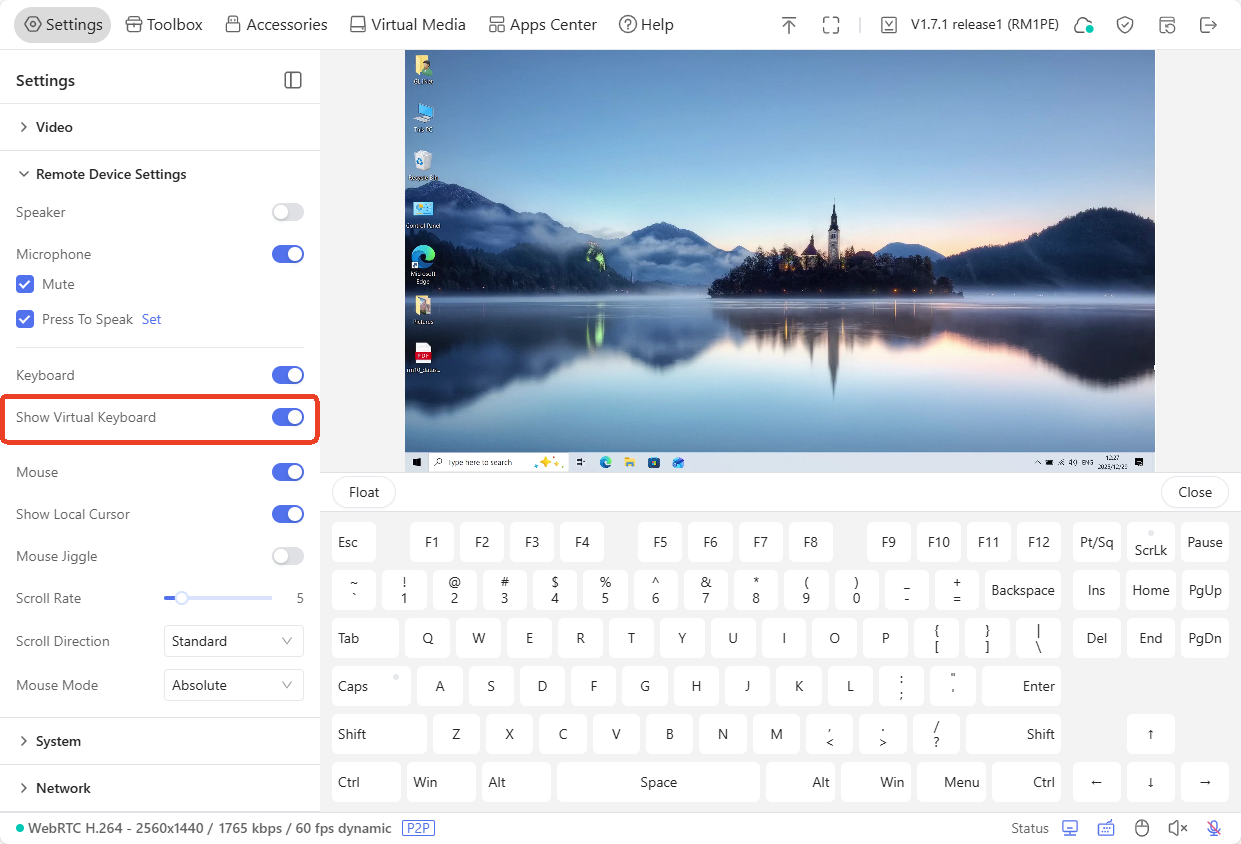Click the cloud status icon

tap(1083, 24)
